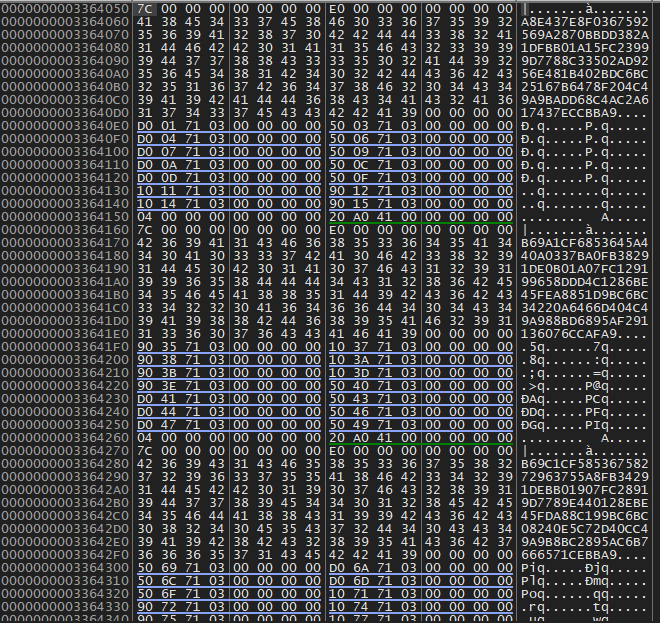This screenshot has height=623, width=660.
Task: Select byte 3A in row 0000000003364200
Action: click(361, 360)
